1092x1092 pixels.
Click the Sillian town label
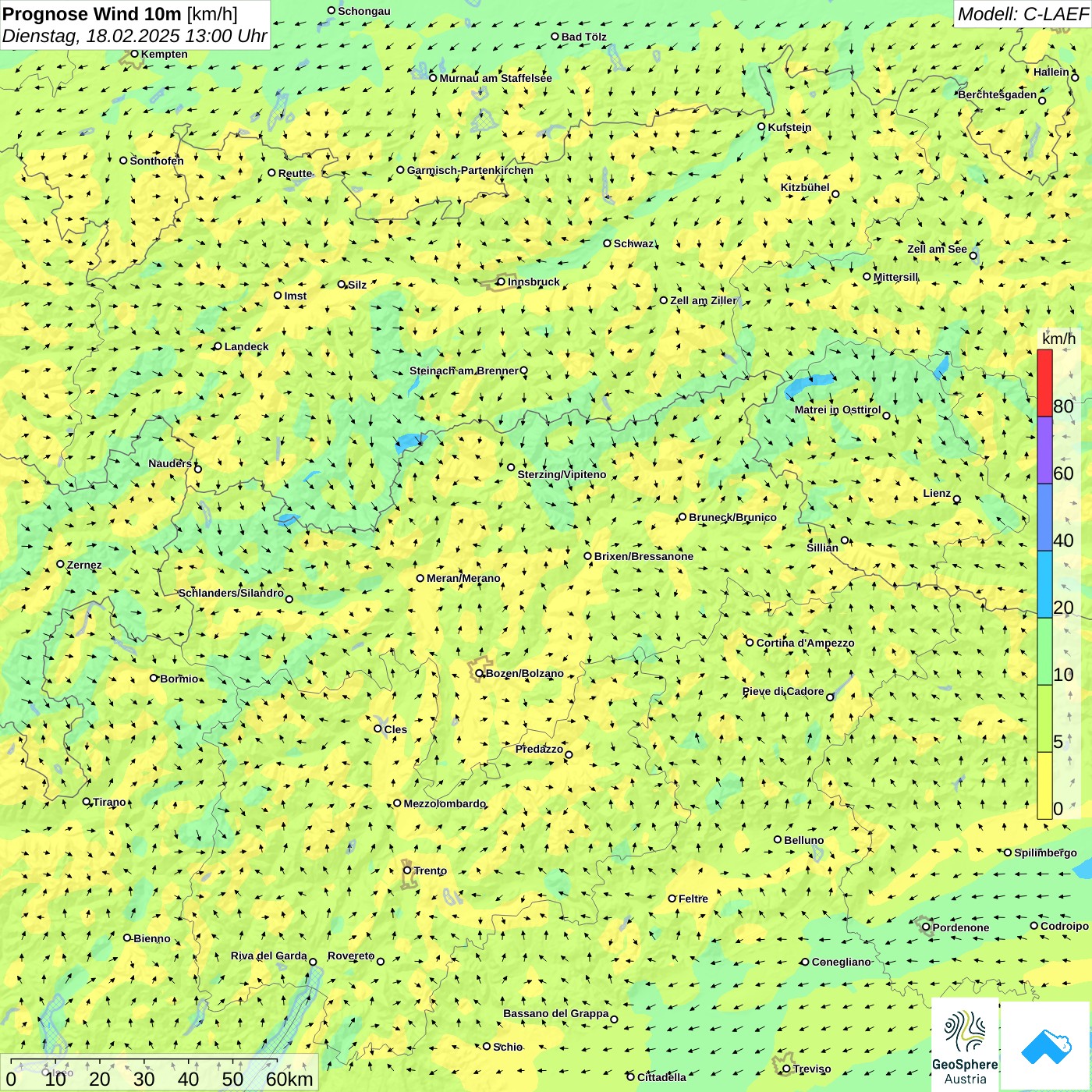coord(822,548)
